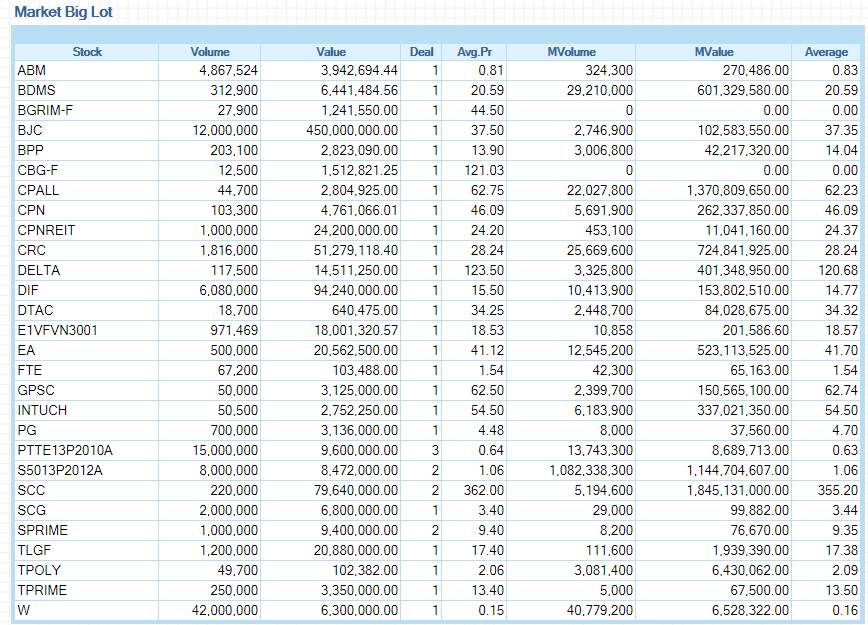Click BDMS value 6,441,484.56
Image resolution: width=868 pixels, height=625 pixels.
pos(359,91)
